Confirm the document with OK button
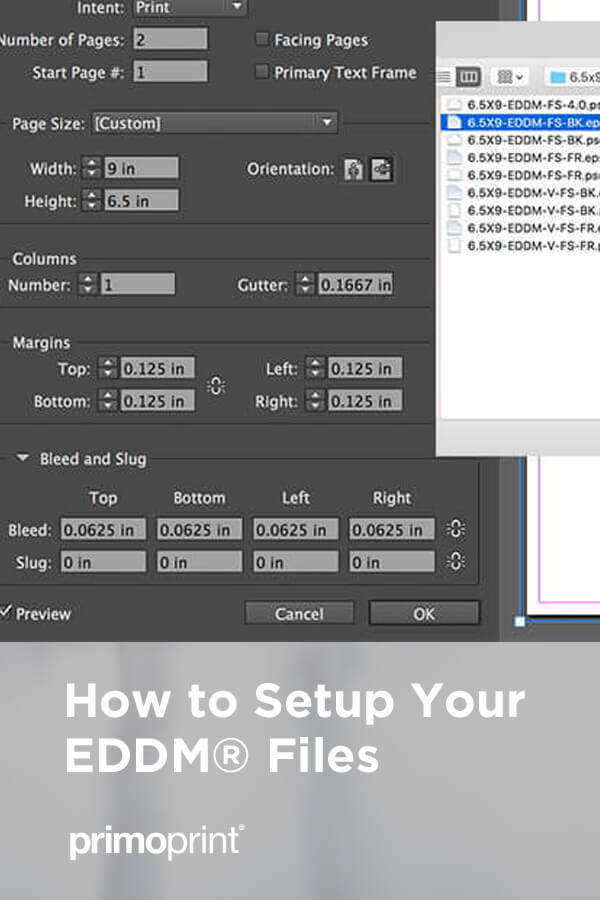This screenshot has width=600, height=900. (x=424, y=613)
